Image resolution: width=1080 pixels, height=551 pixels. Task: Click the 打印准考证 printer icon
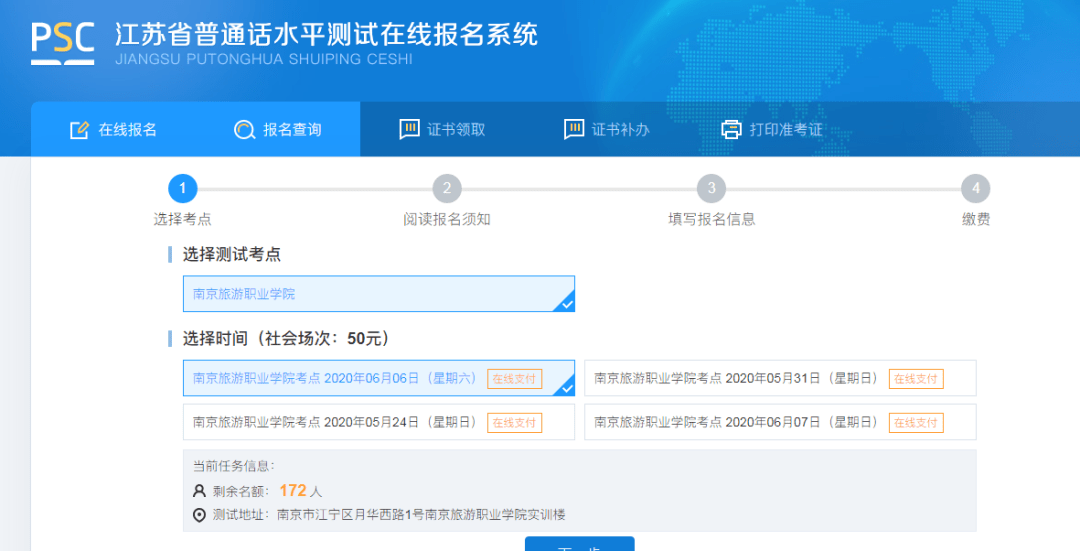(731, 129)
